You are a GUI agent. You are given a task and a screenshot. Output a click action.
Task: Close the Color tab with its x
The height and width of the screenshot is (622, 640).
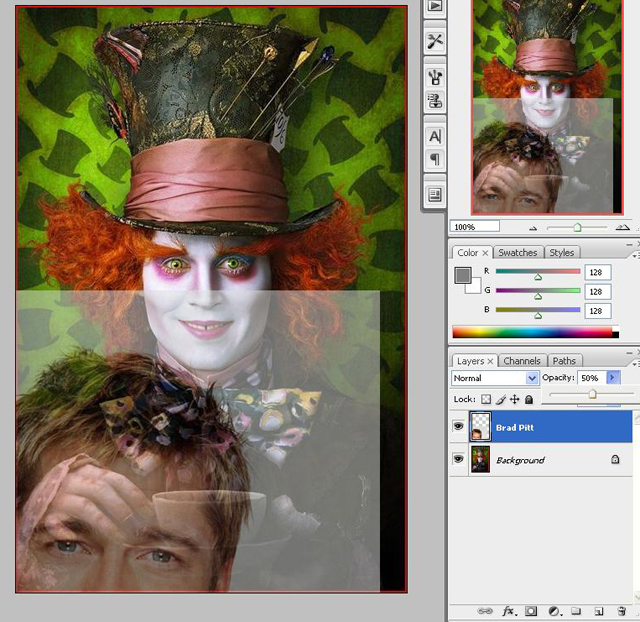[485, 253]
